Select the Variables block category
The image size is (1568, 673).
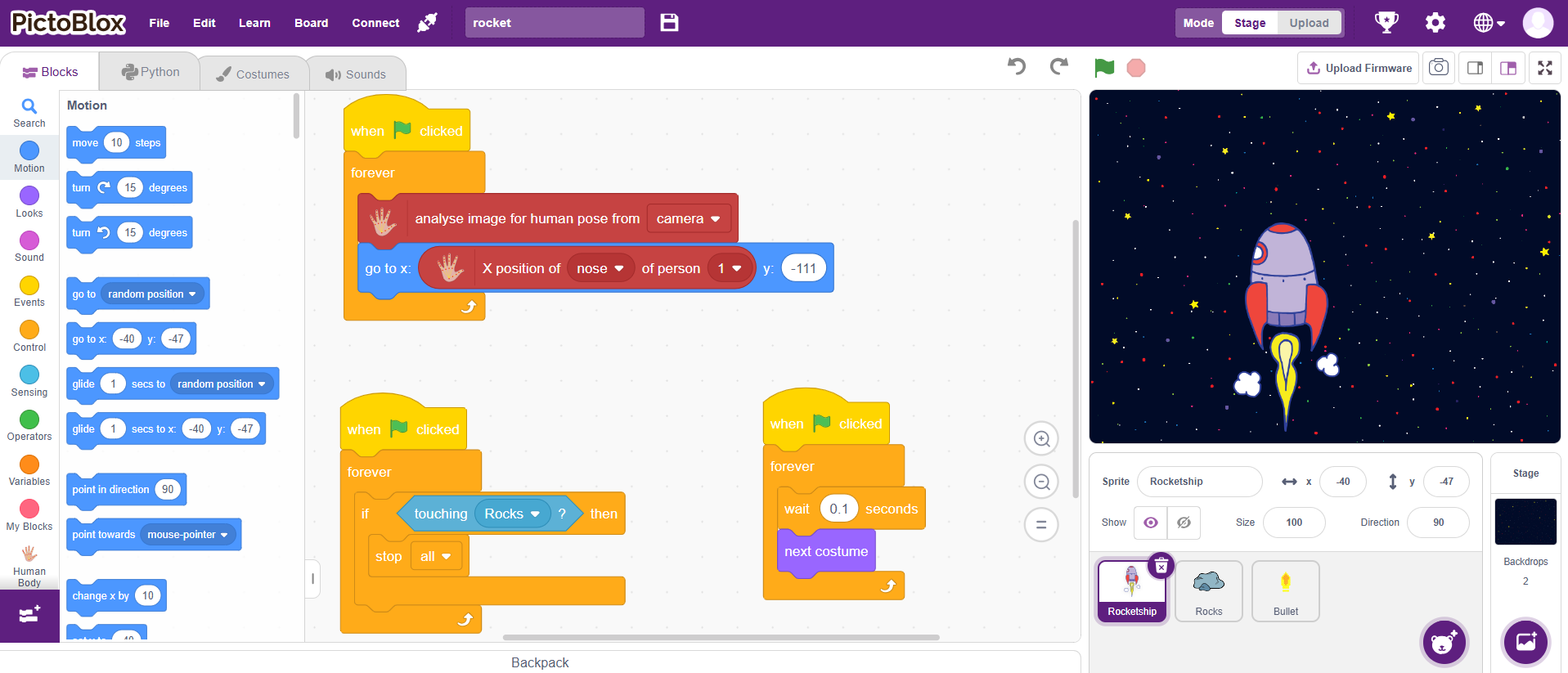pyautogui.click(x=29, y=470)
